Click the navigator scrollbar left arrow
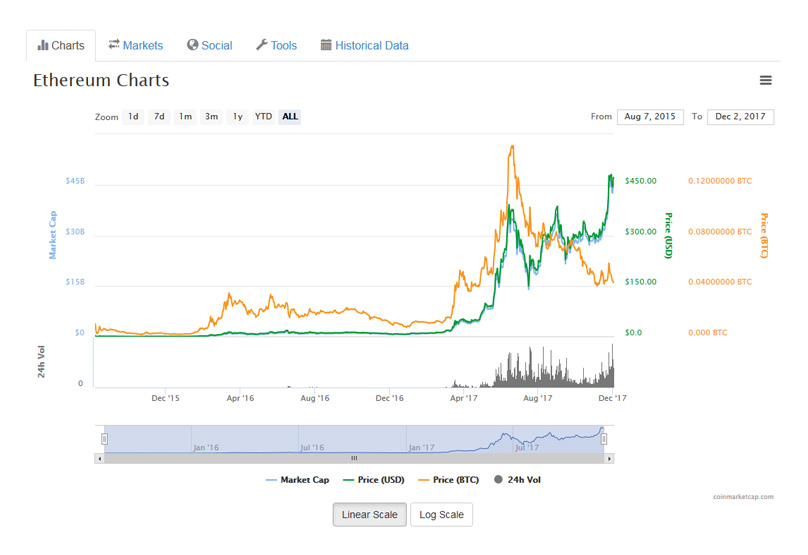The width and height of the screenshot is (808, 555). pos(99,459)
